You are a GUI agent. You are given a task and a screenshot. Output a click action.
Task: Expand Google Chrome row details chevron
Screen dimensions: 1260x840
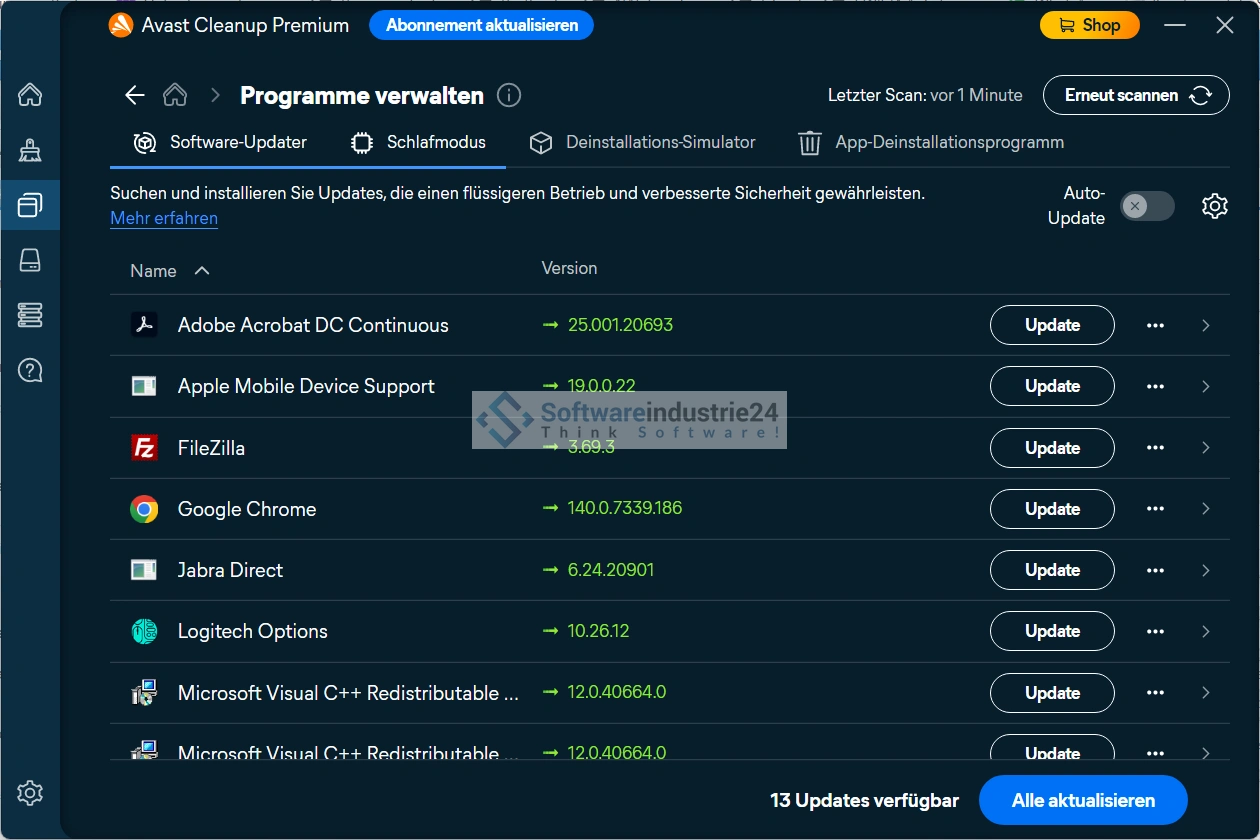pos(1206,509)
